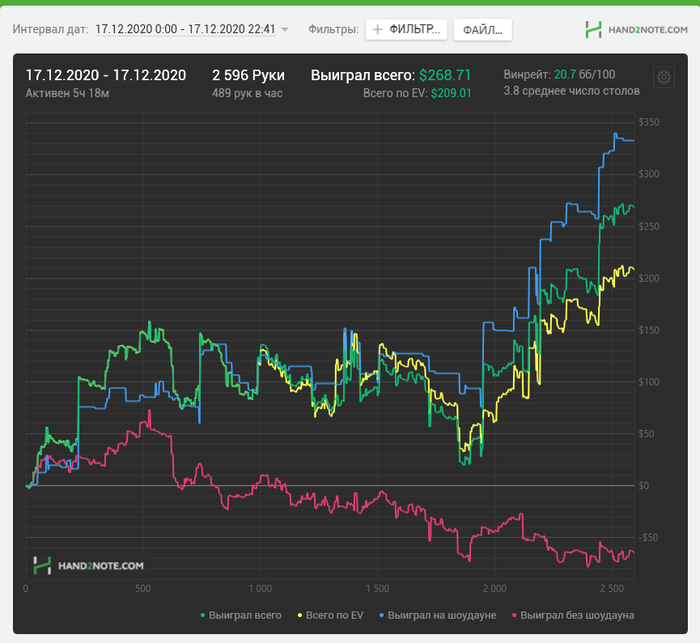Click the date range 17.12.2020 0:00 - 22:41 field
Screen dimensions: 700x643
pos(185,29)
